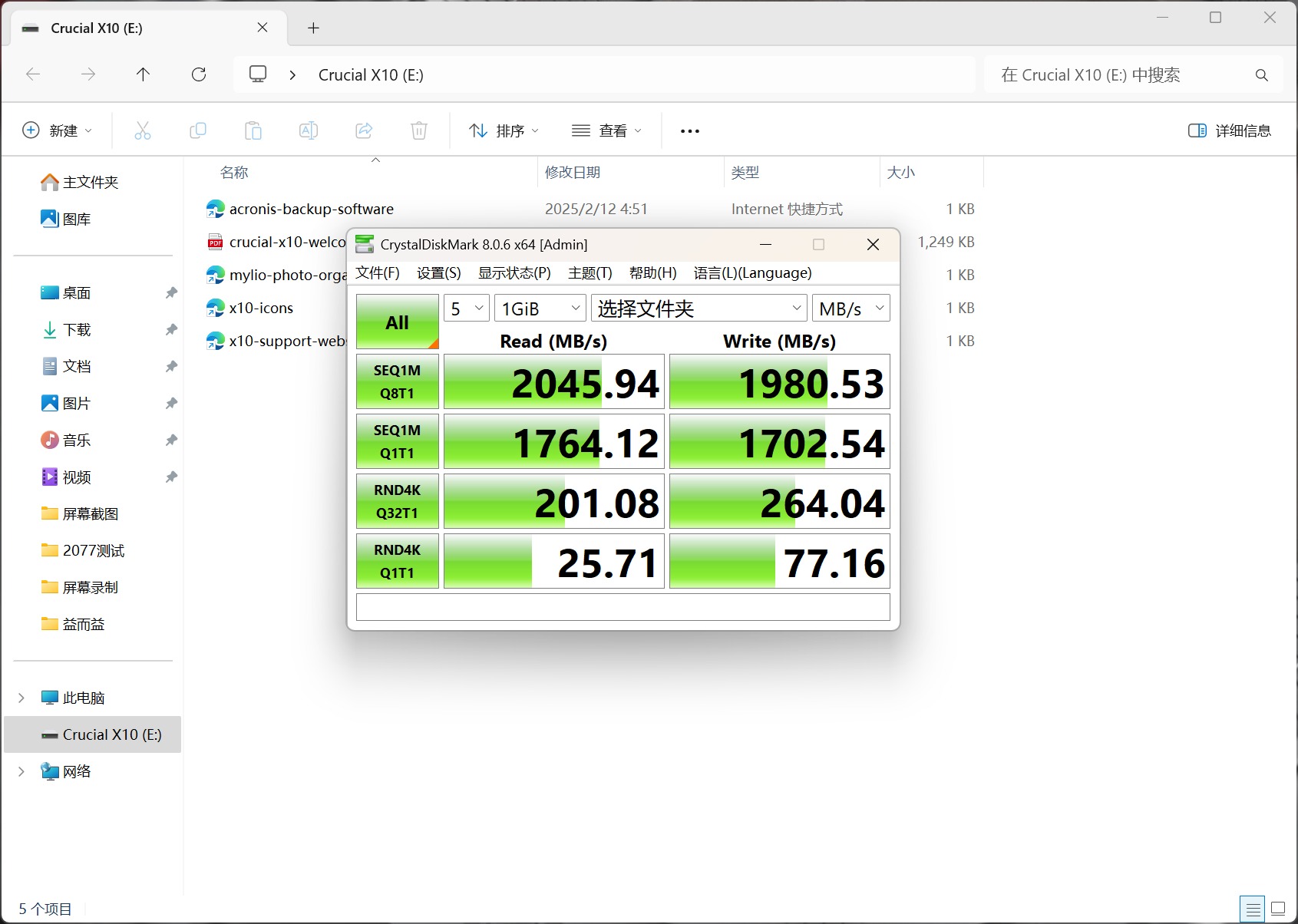
Task: Click the x10-icons file icon
Action: [215, 308]
